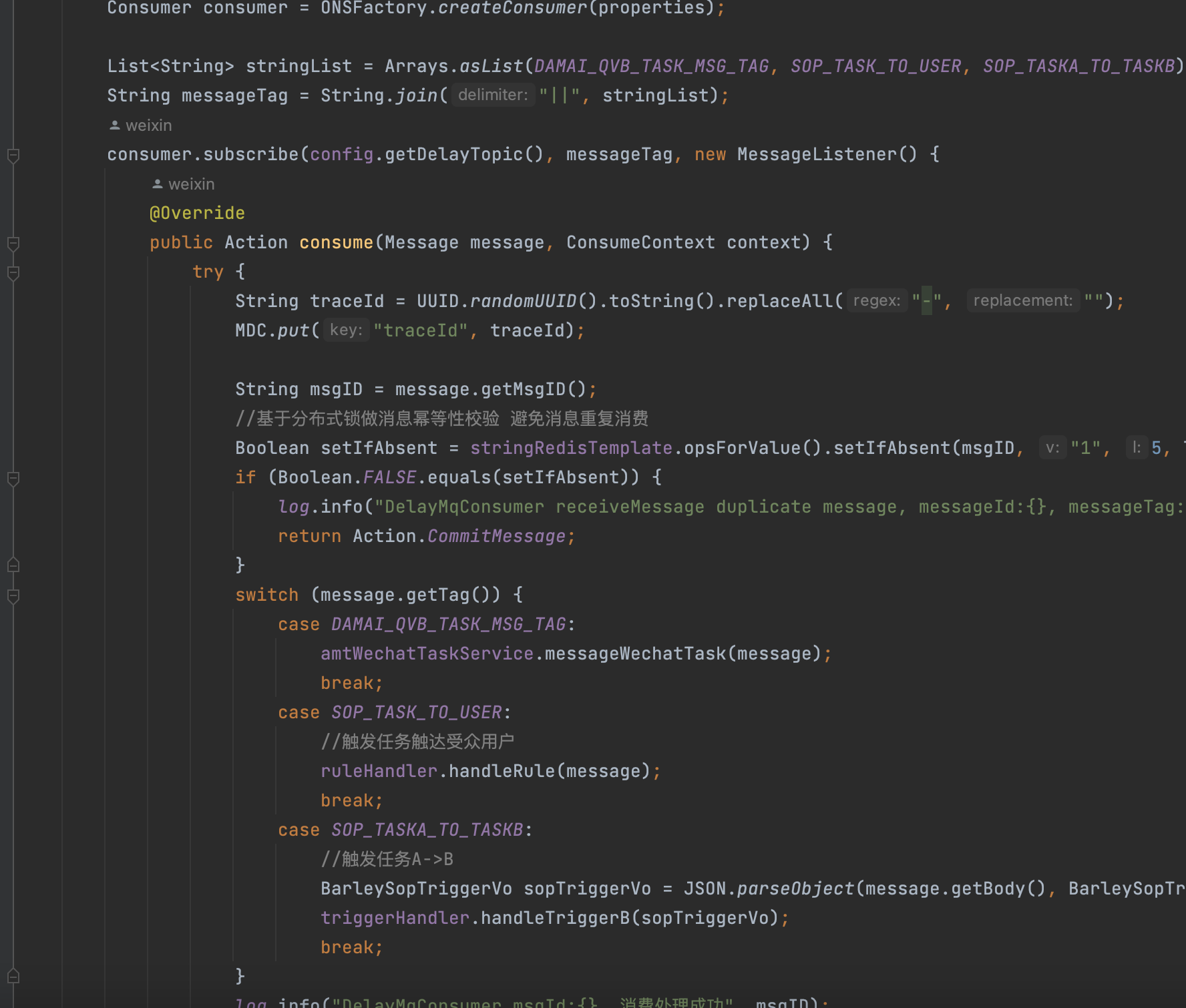1186x1008 pixels.
Task: Click MessageListener() constructor
Action: pos(828,154)
